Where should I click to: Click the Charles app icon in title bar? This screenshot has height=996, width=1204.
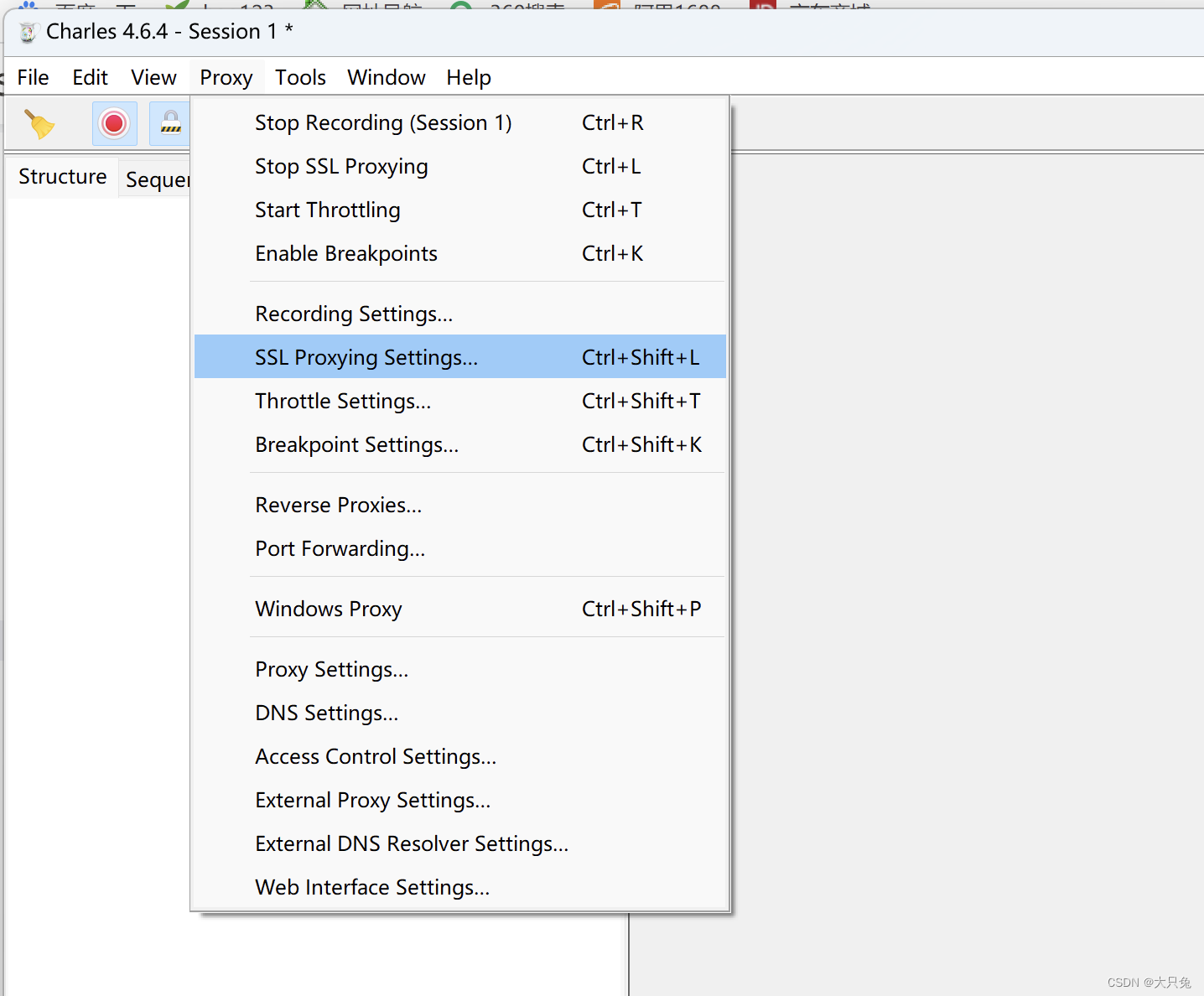click(x=28, y=32)
